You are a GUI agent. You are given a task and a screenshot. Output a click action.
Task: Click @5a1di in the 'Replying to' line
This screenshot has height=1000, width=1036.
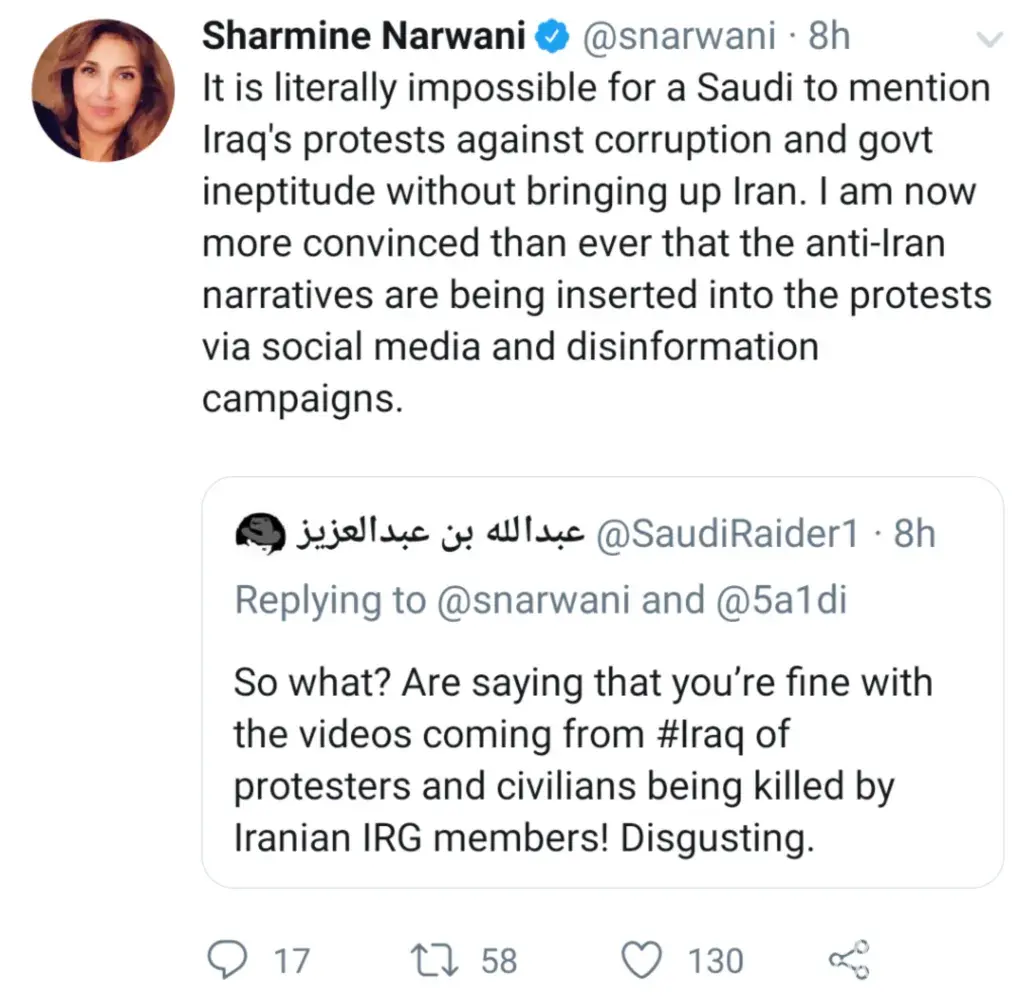coord(782,599)
